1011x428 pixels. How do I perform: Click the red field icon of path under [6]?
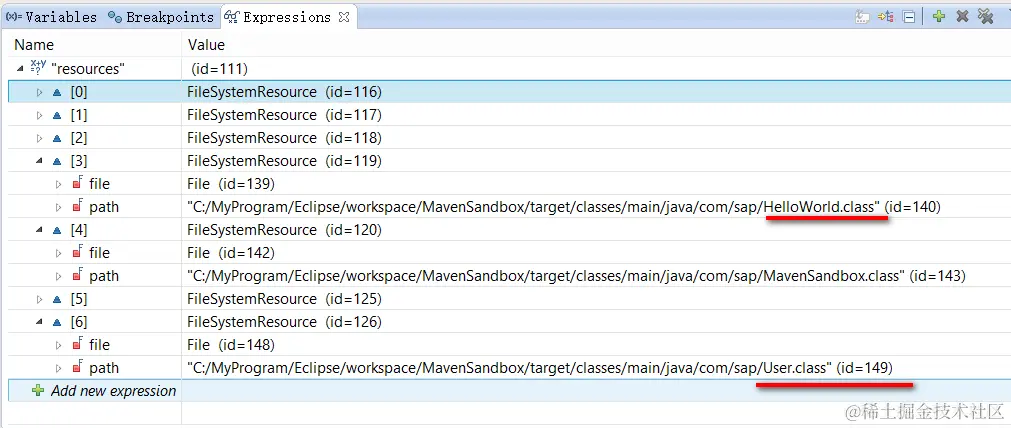tap(78, 368)
